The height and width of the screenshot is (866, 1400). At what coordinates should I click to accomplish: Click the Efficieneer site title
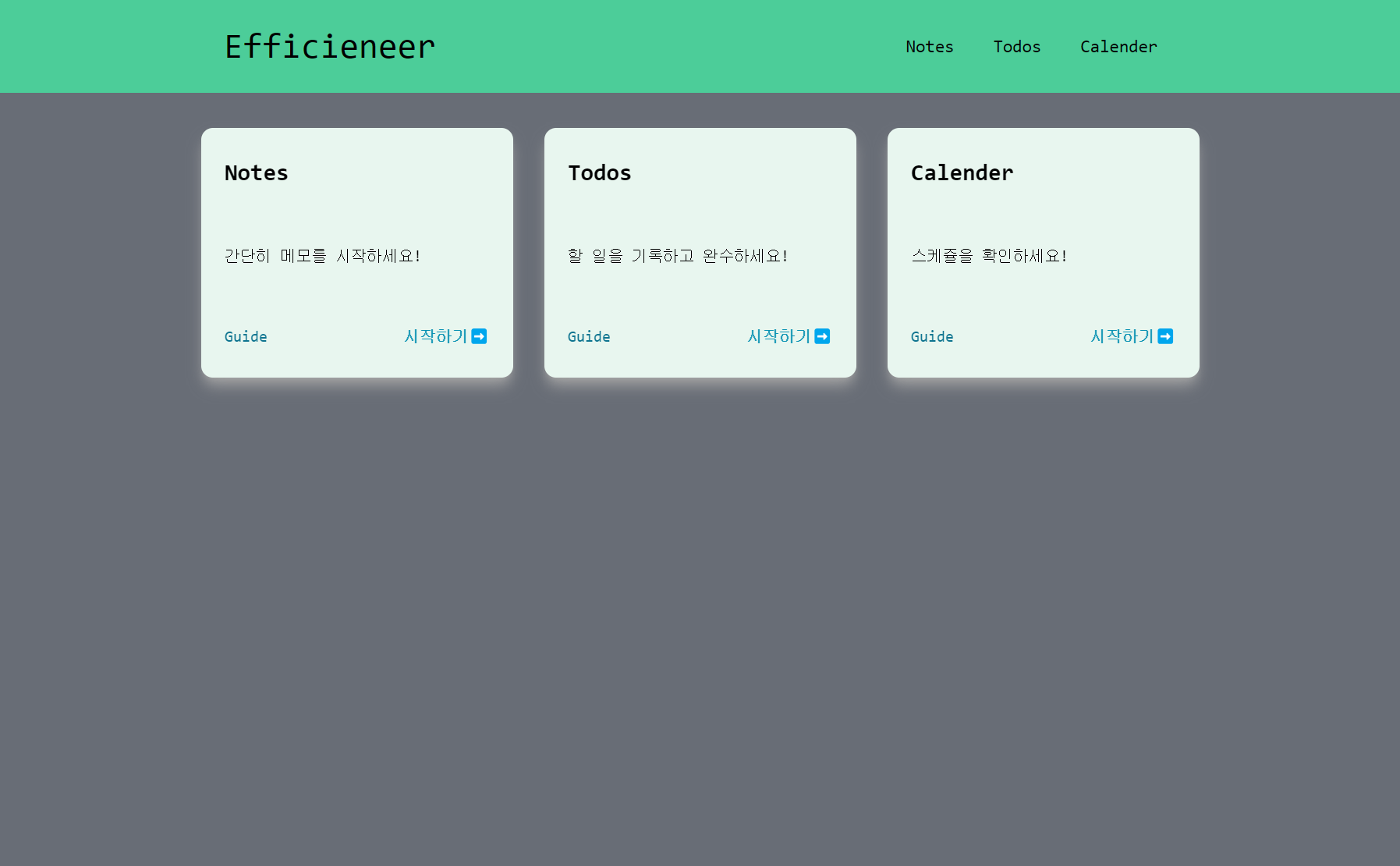coord(330,47)
